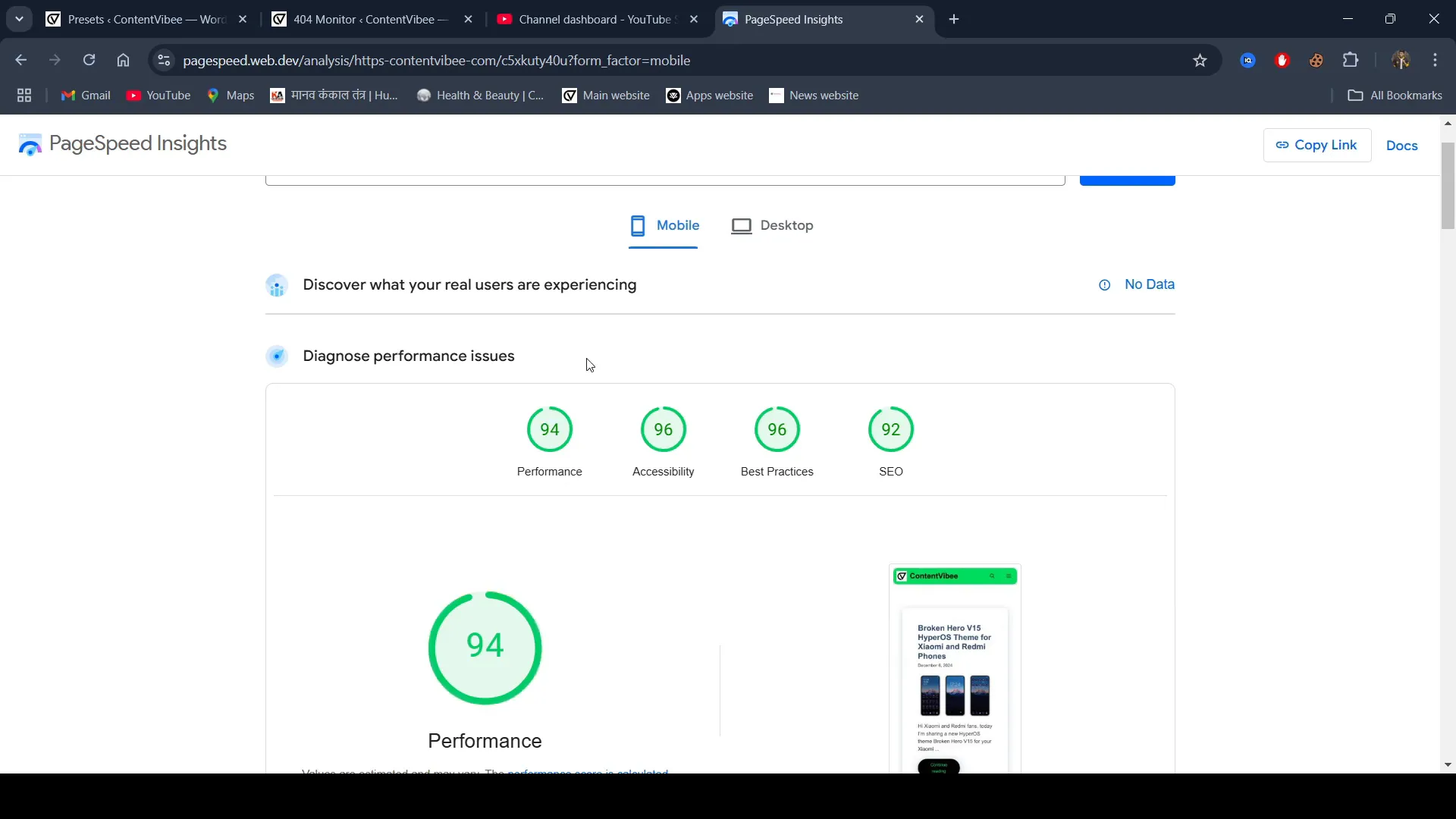Click the vertical page scrollbar thumb
Screen dimensions: 1456x819
1448,185
